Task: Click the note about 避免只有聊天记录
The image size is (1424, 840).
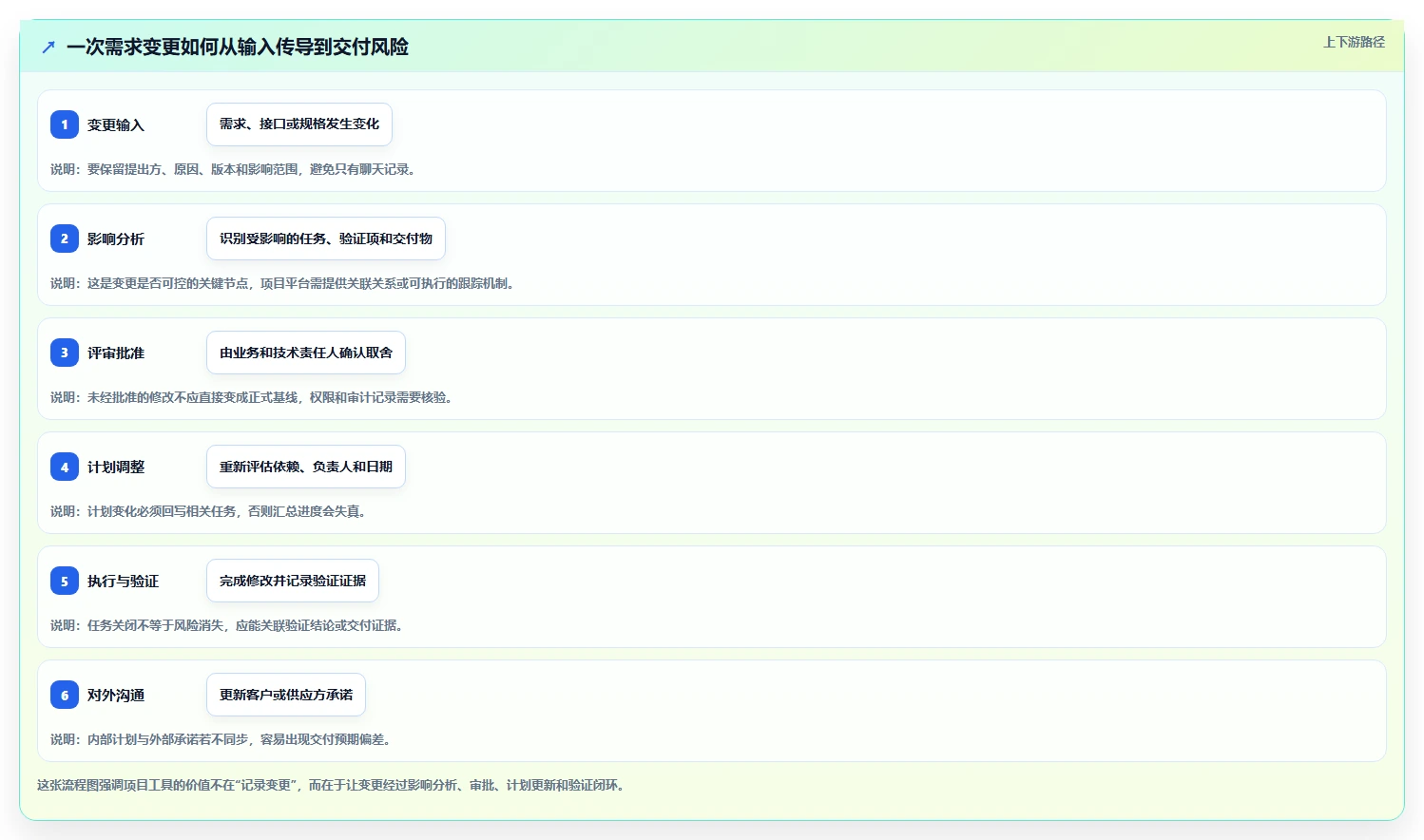Action: 234,169
